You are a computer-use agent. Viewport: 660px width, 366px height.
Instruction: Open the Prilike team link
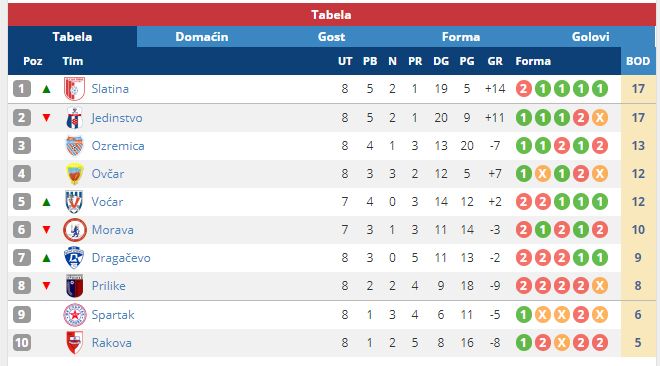click(109, 286)
